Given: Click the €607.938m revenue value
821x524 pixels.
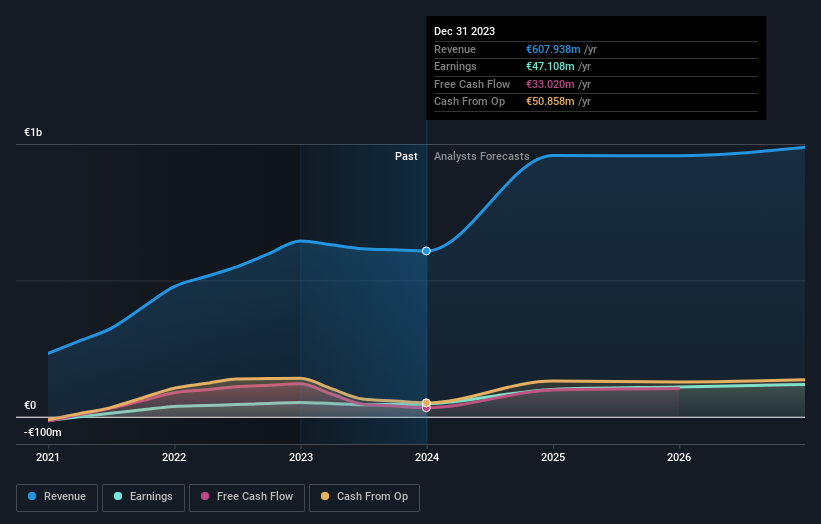Looking at the screenshot, I should (x=553, y=49).
